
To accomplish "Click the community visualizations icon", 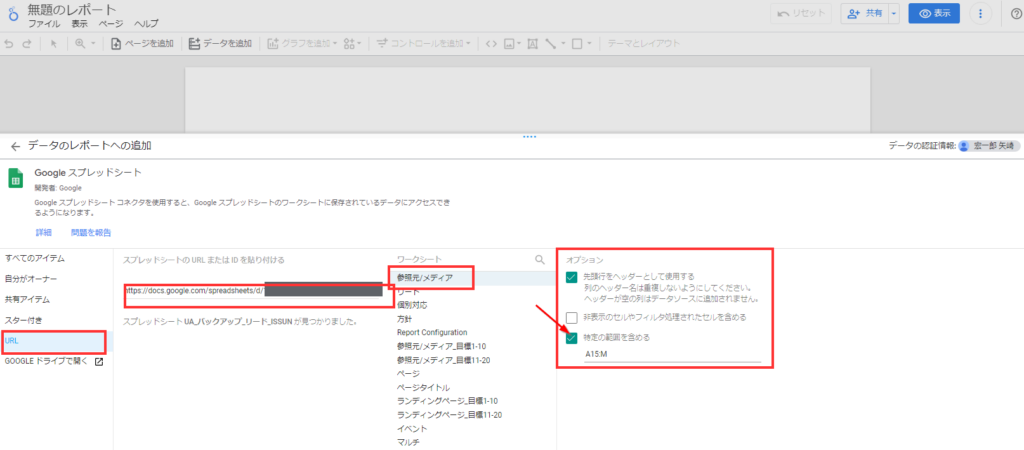I will point(349,44).
